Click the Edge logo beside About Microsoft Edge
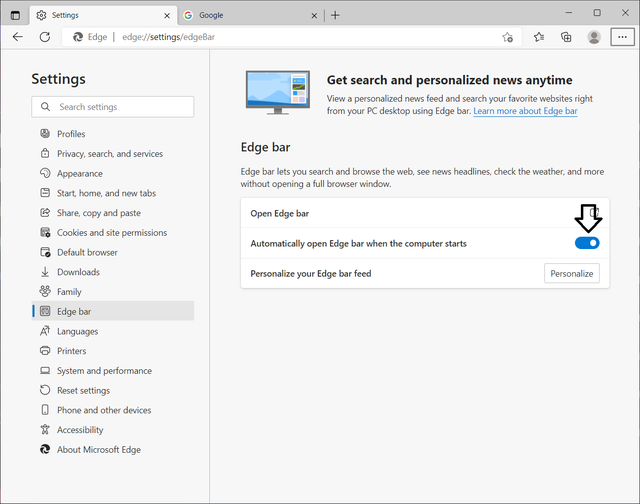Viewport: 640px width, 504px height. coord(45,449)
